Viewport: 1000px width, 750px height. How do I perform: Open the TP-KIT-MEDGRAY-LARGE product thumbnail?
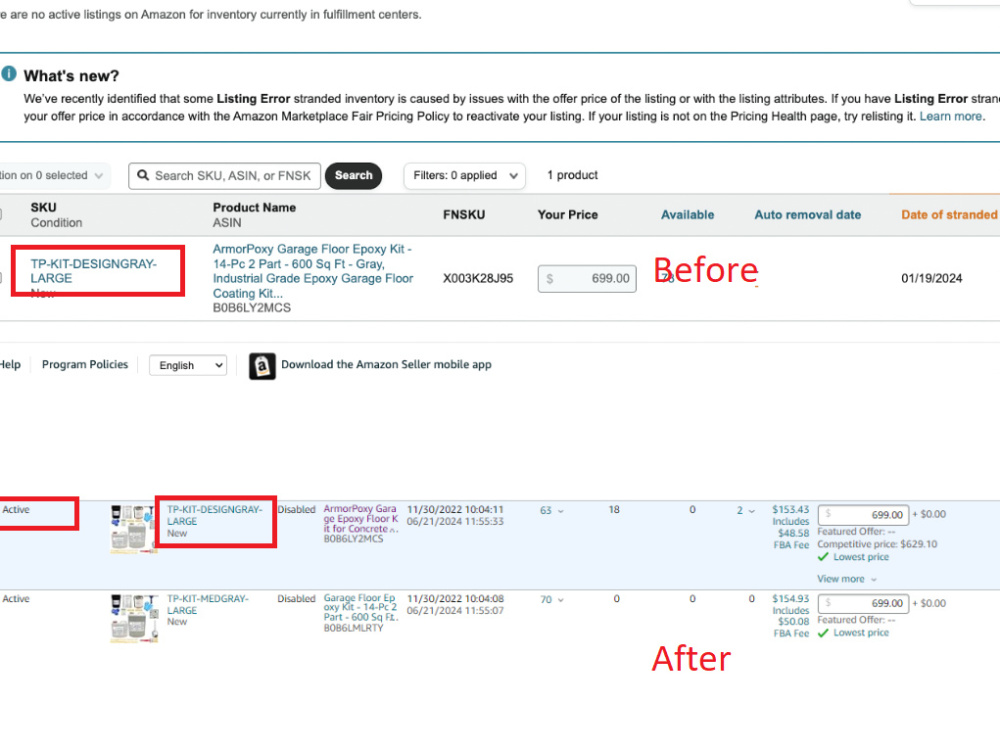coord(133,617)
